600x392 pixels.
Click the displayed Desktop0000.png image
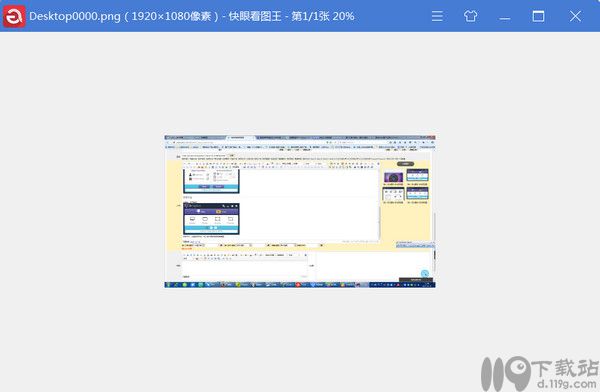pos(300,211)
